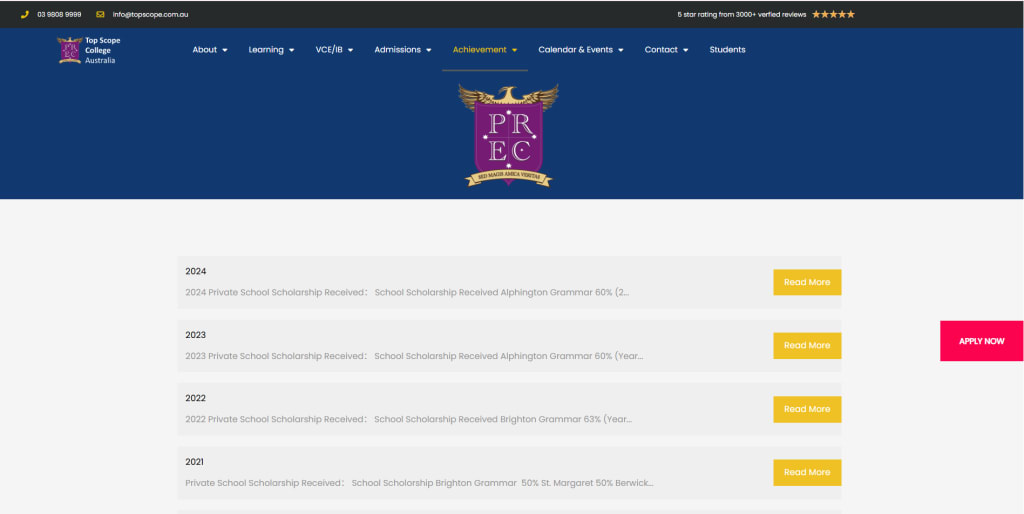
Task: Click the 5 star rating reviews text
Action: pos(742,14)
